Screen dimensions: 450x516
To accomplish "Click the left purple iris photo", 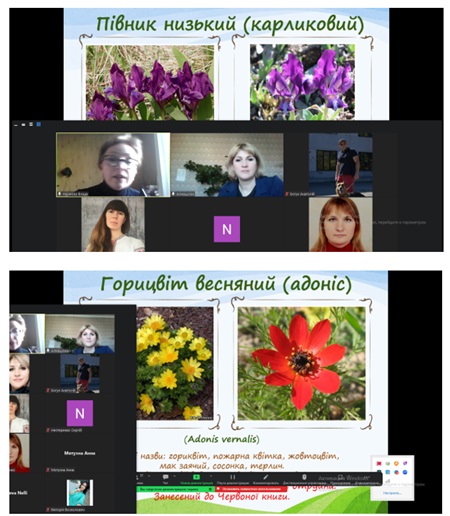I will 150,82.
